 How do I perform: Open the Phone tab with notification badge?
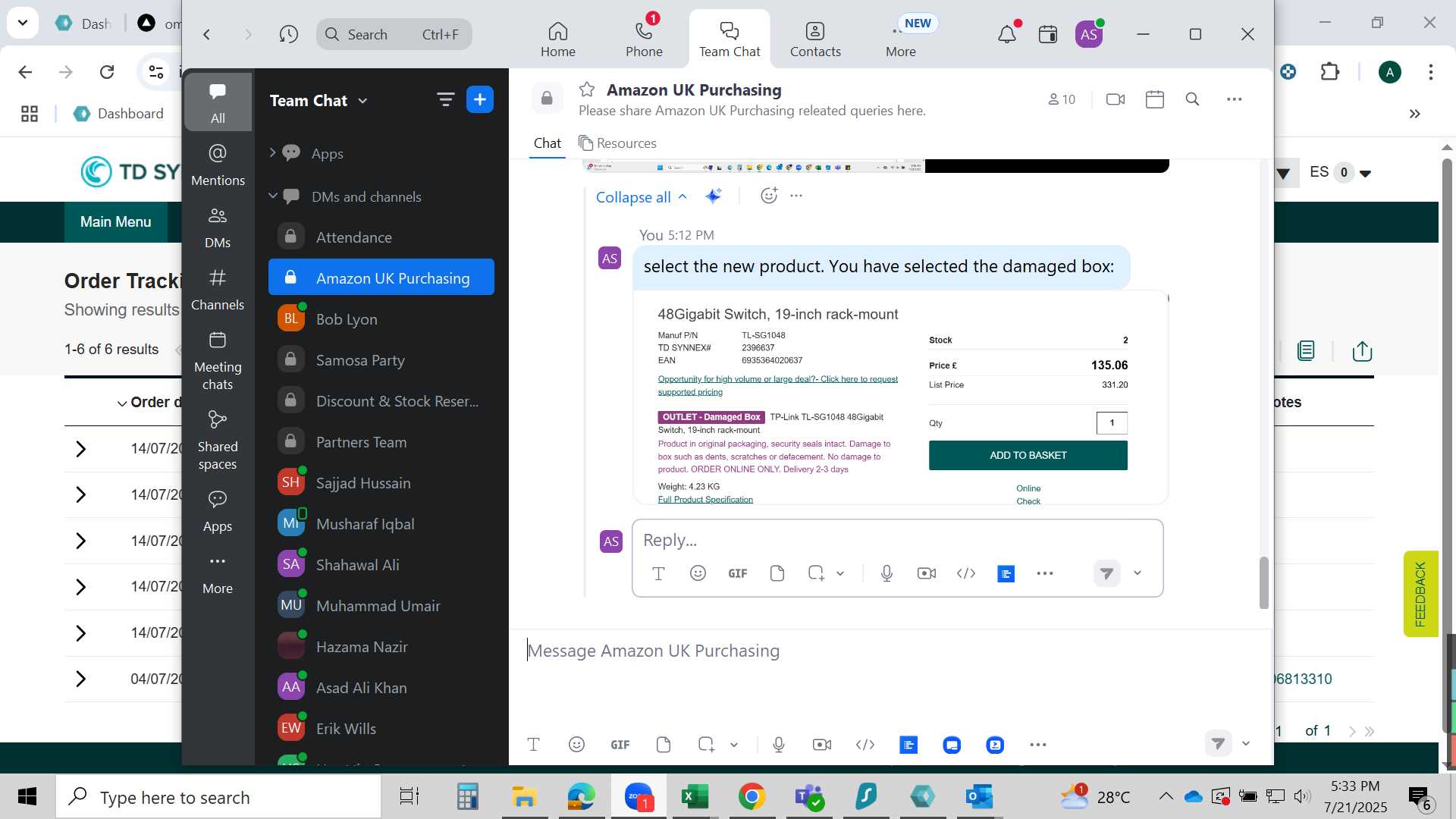click(644, 39)
